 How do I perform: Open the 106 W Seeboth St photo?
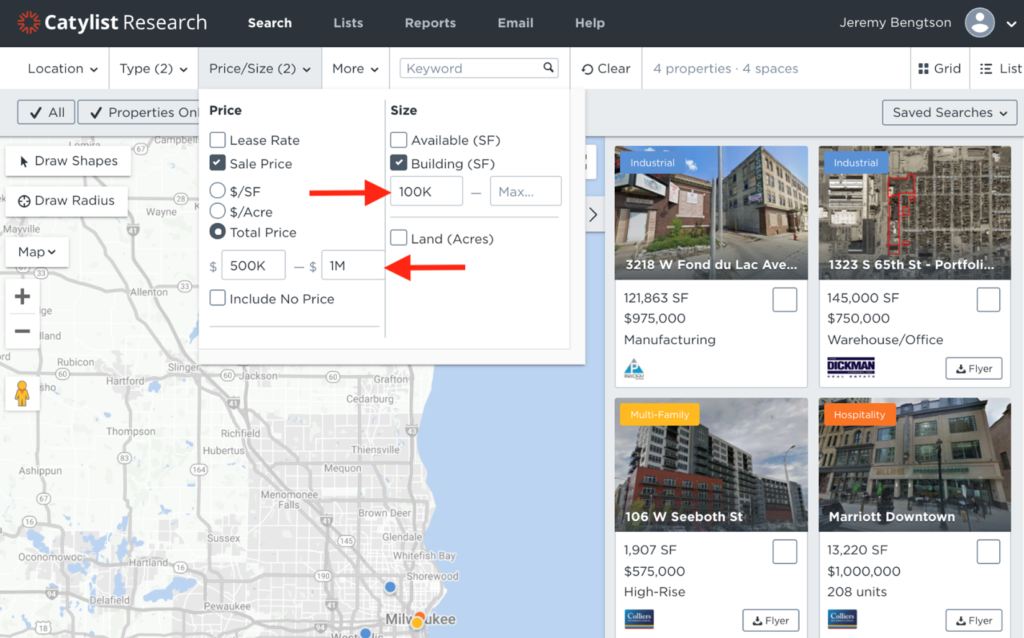pyautogui.click(x=711, y=465)
